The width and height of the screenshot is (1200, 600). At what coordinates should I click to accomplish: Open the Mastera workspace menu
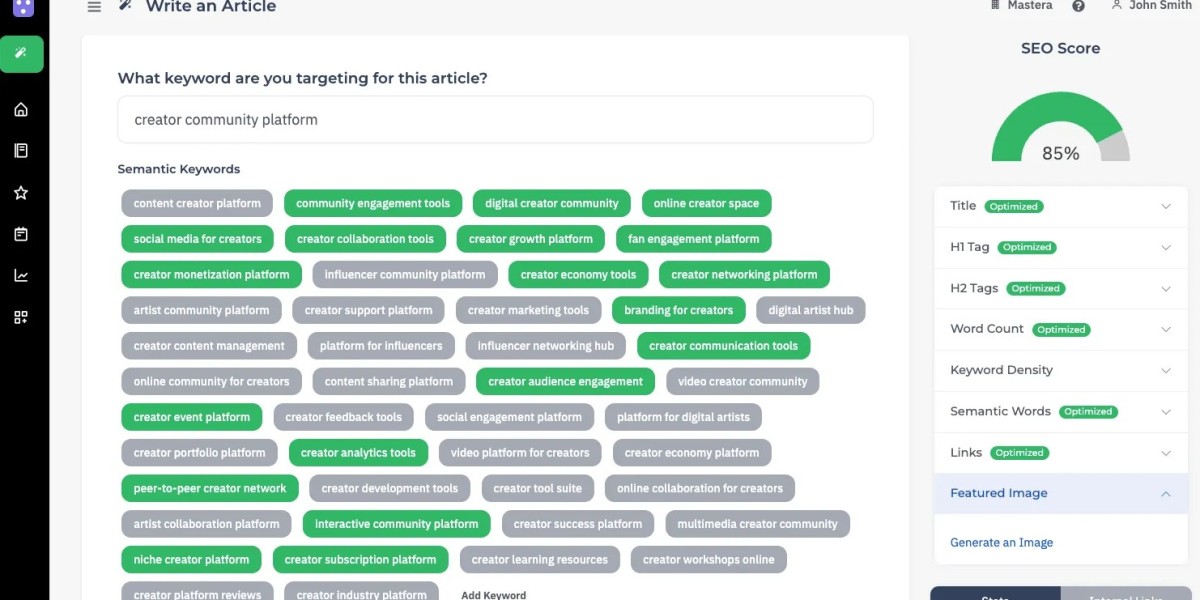pyautogui.click(x=1020, y=6)
